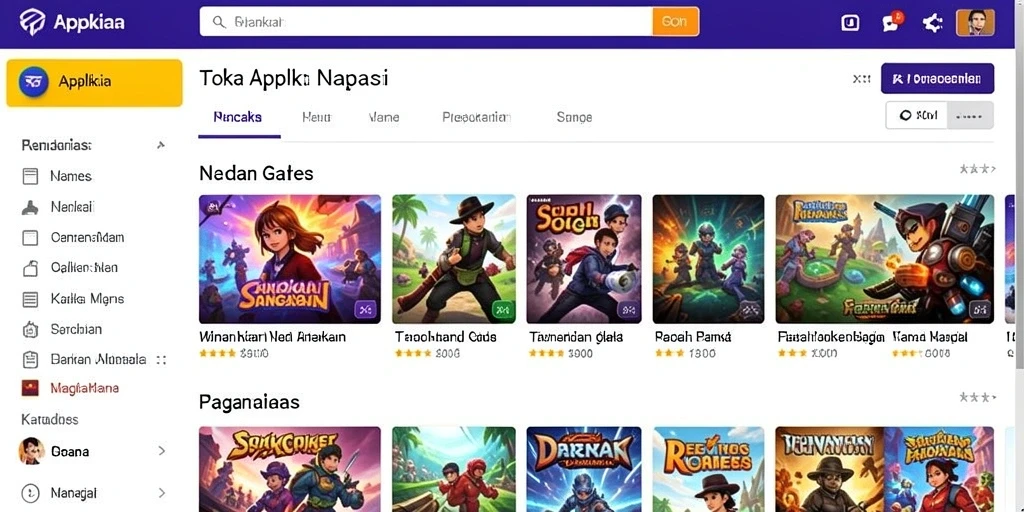This screenshot has width=1024, height=512.
Task: Toggle the dotted option beside Sold
Action: pos(970,116)
